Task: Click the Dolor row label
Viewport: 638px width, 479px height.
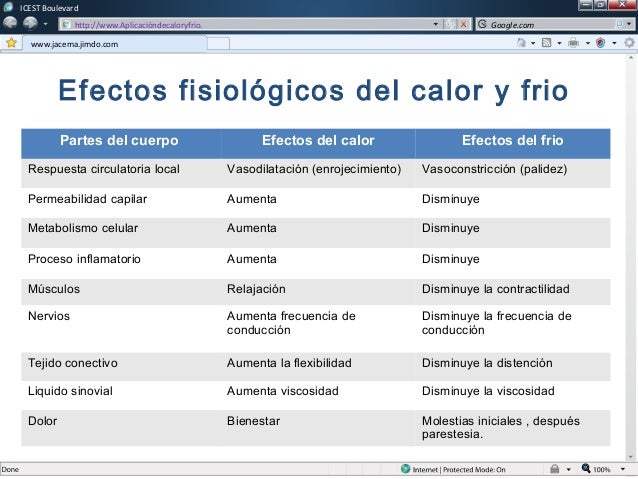Action: coord(42,421)
